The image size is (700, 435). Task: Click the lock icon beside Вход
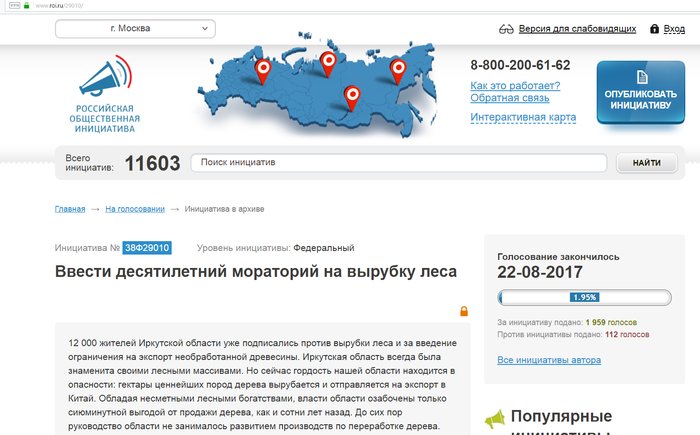[x=654, y=29]
